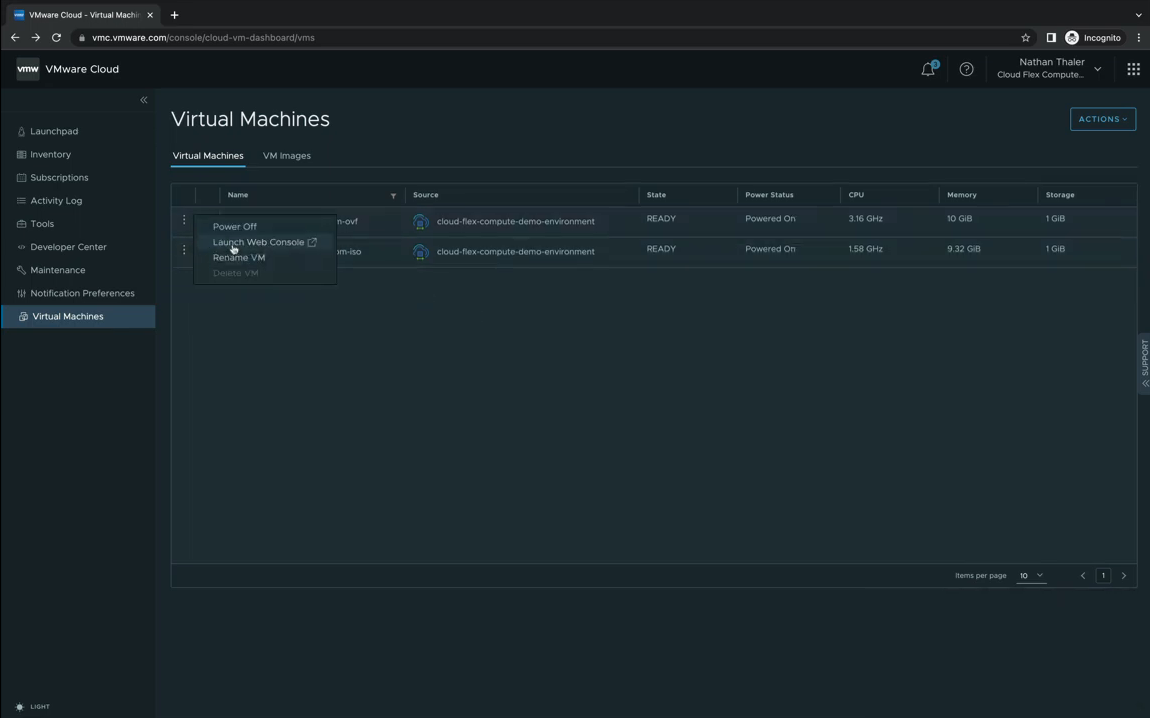1150x718 pixels.
Task: Open Subscriptions in sidebar
Action: (59, 177)
